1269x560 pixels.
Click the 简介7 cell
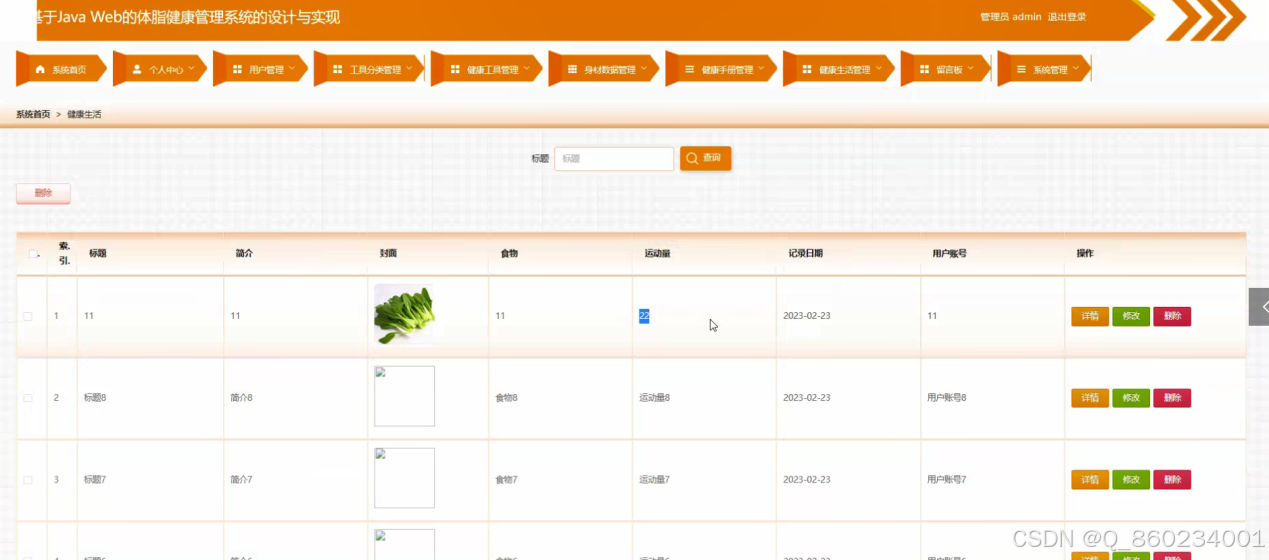[x=241, y=480]
